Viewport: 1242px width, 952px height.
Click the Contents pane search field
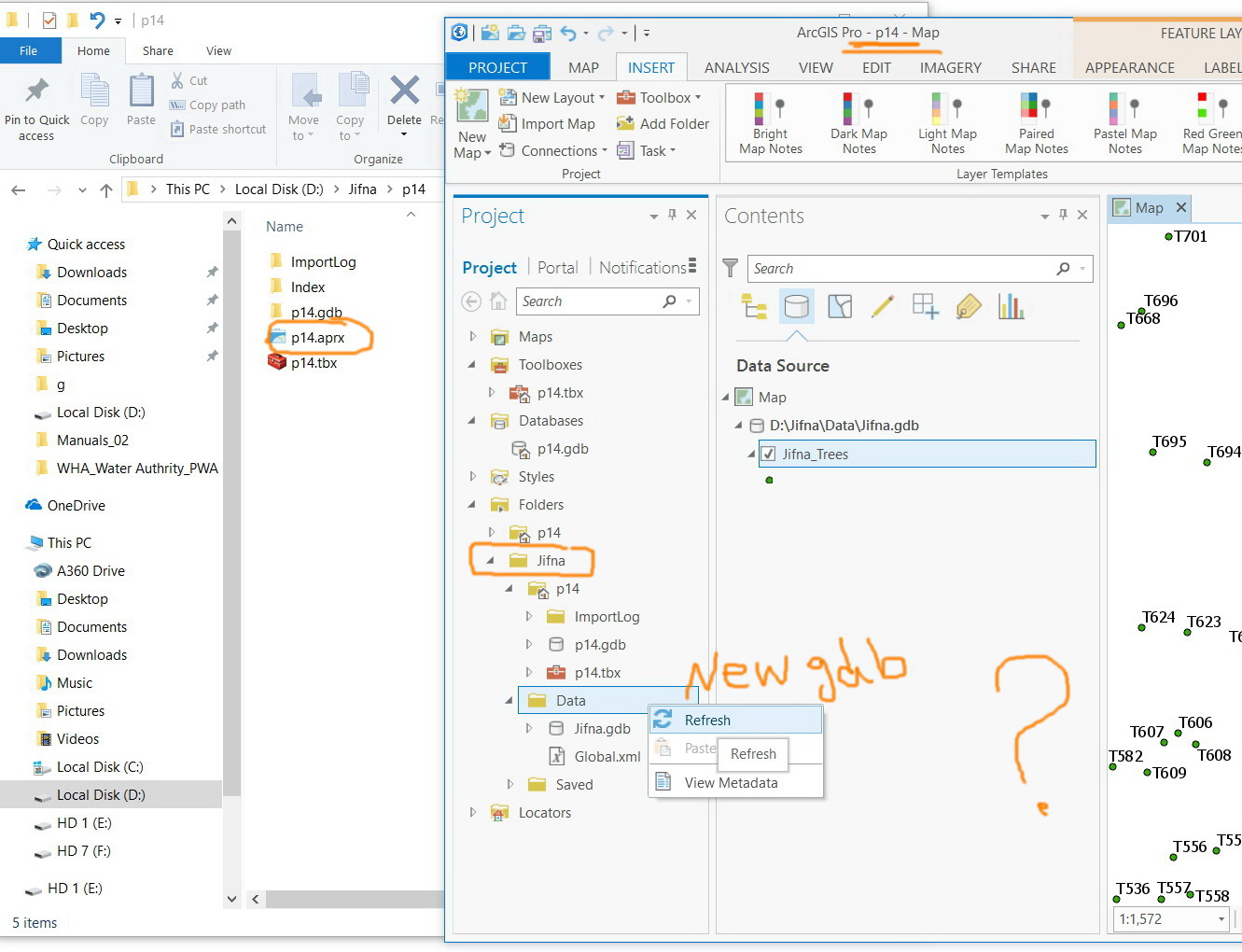click(920, 269)
